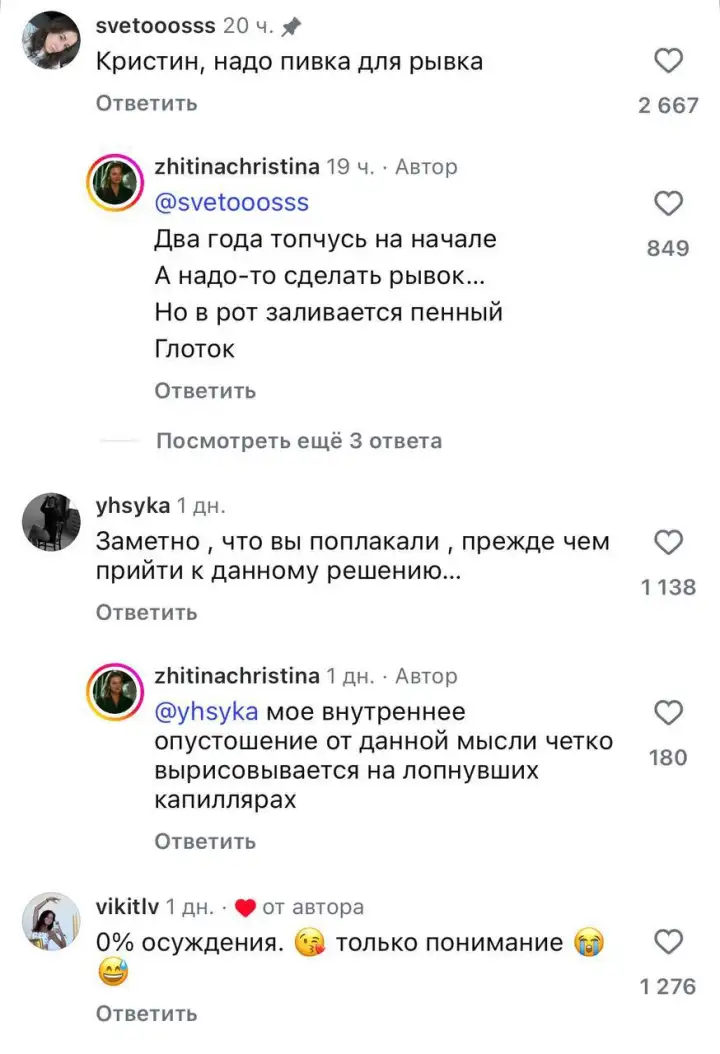Click username zhitinachristina above the poem reply
720x1054 pixels.
pyautogui.click(x=237, y=167)
